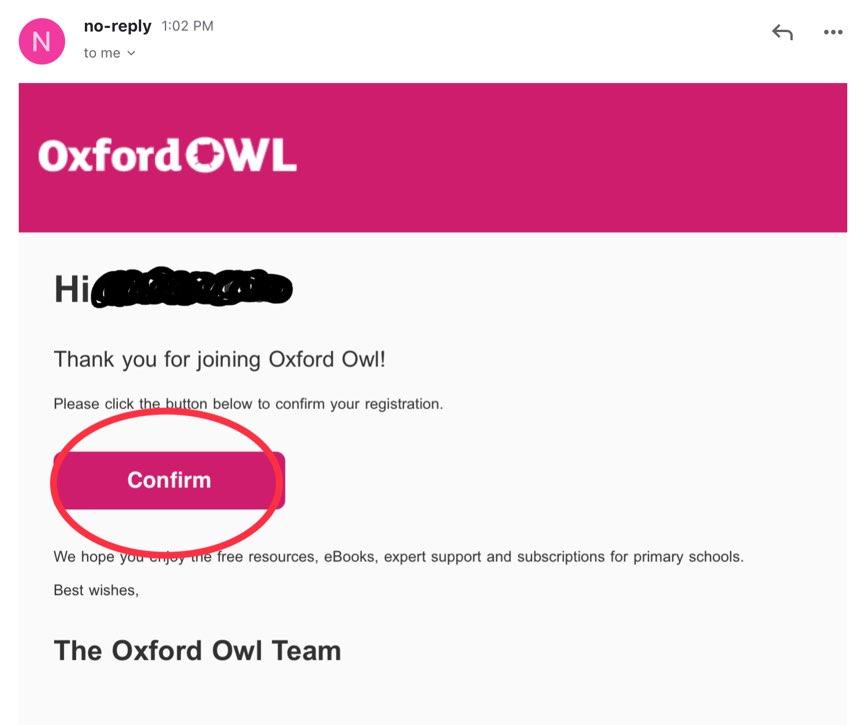Click the confirm your registration sentence
866x725 pixels.
(x=248, y=404)
